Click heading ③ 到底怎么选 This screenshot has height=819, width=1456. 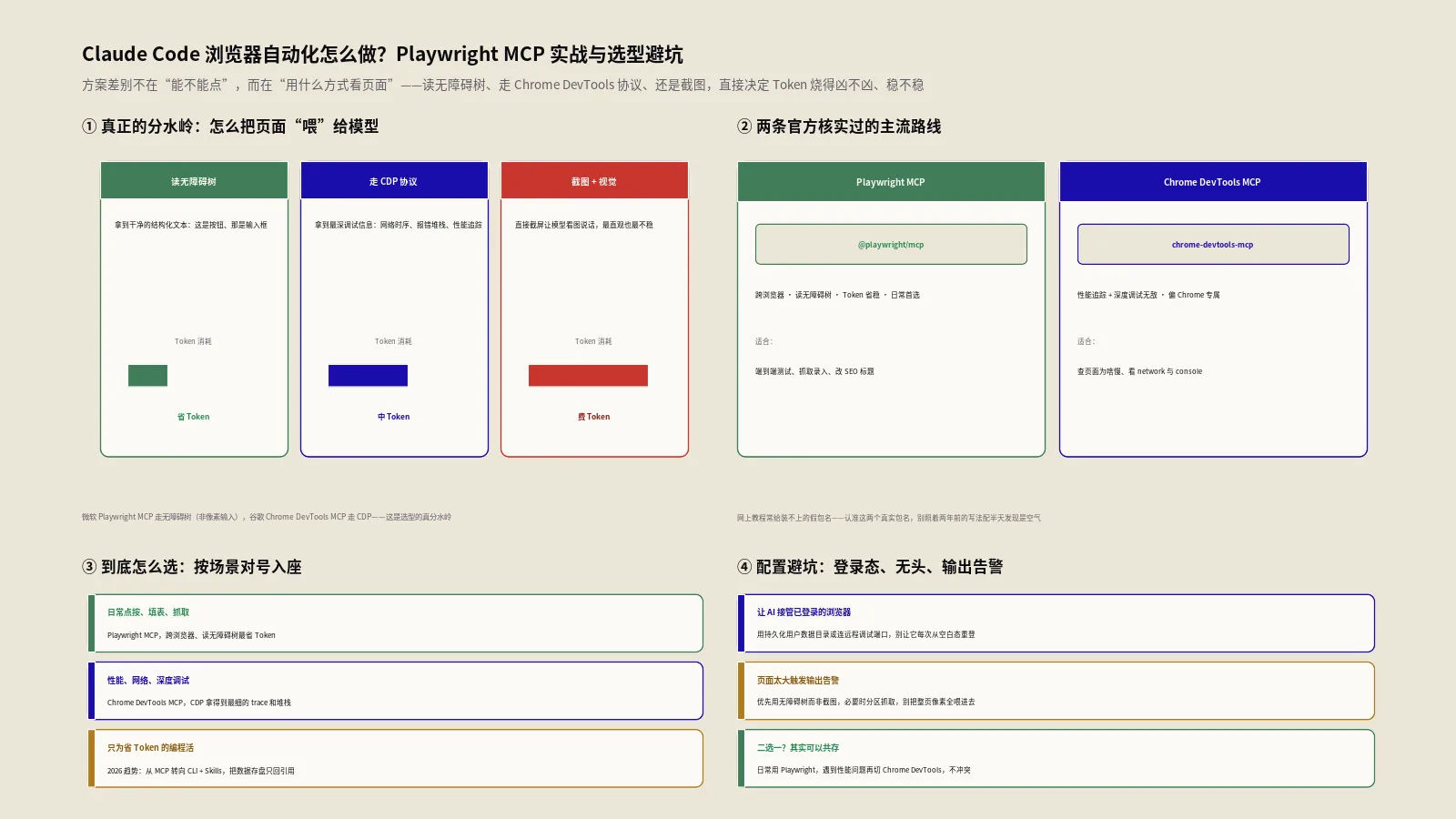tap(192, 567)
